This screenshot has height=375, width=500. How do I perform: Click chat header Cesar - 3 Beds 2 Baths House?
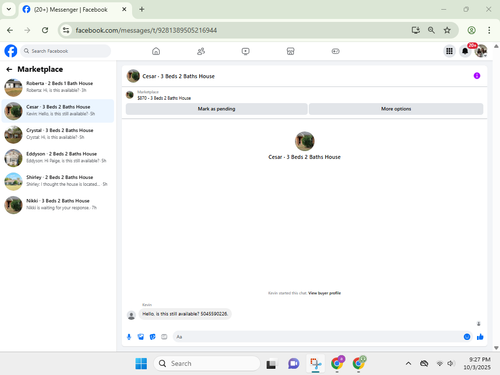178,76
